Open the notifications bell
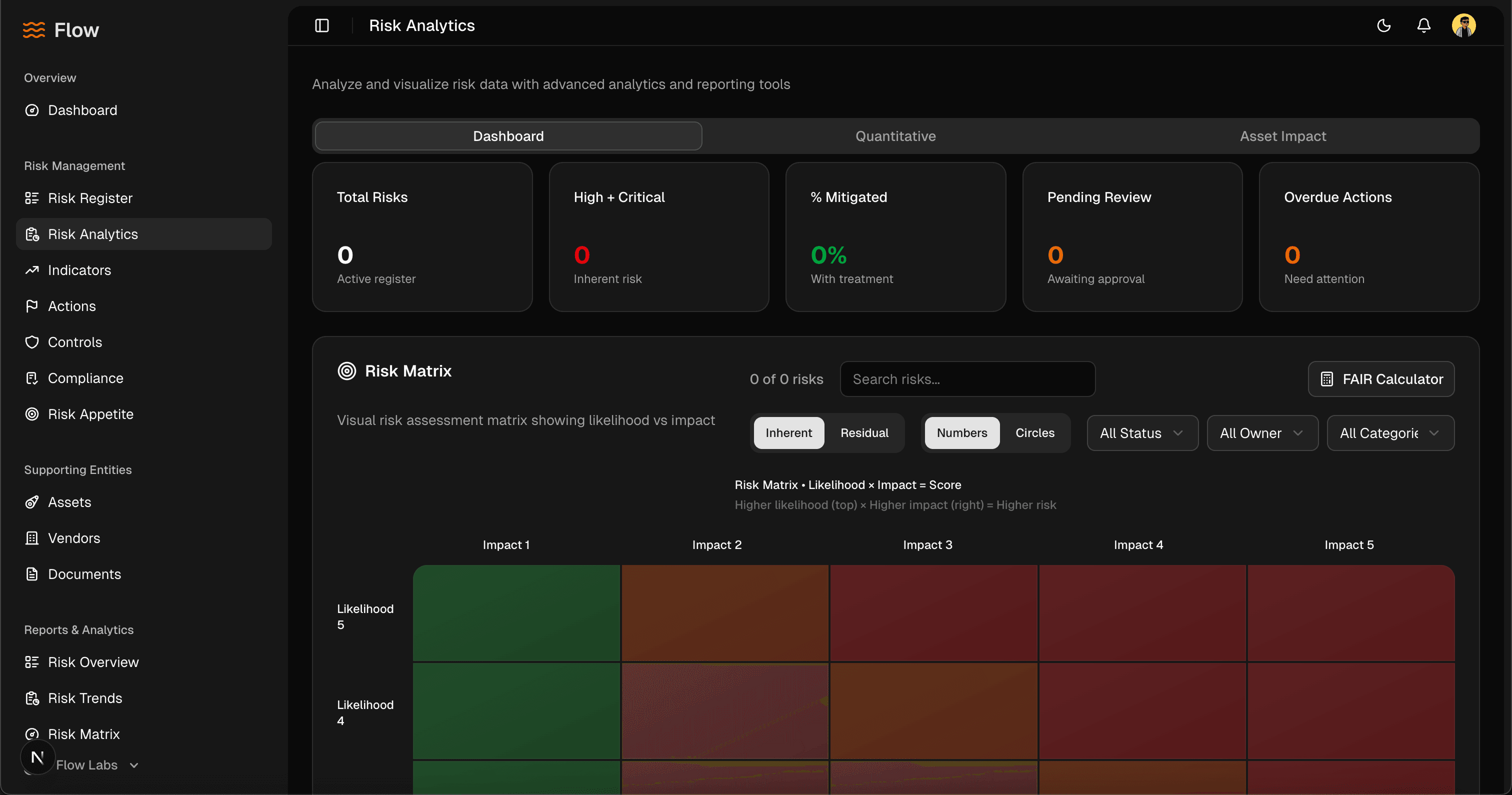 (x=1424, y=25)
